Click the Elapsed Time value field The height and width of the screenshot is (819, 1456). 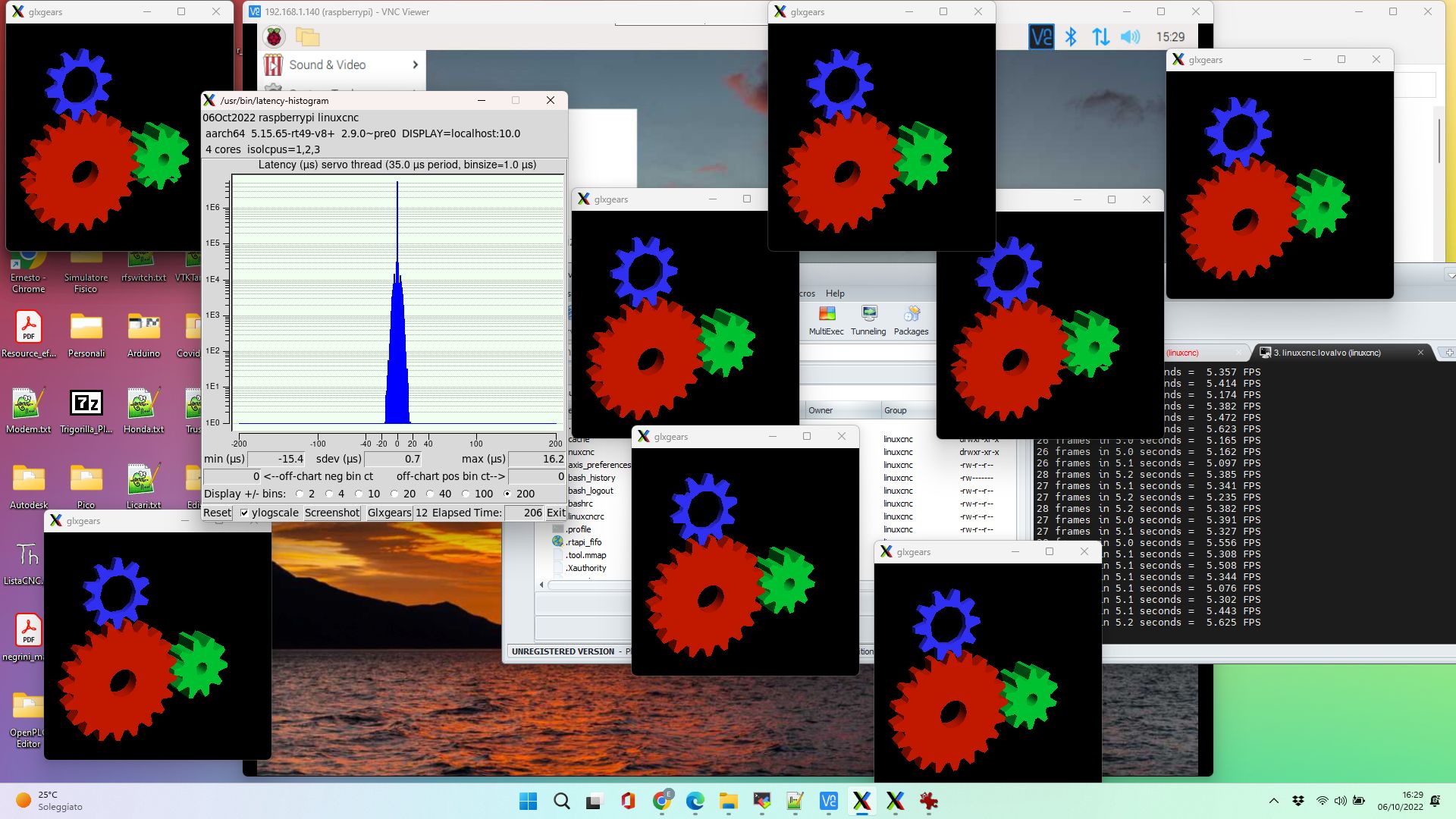(x=524, y=513)
